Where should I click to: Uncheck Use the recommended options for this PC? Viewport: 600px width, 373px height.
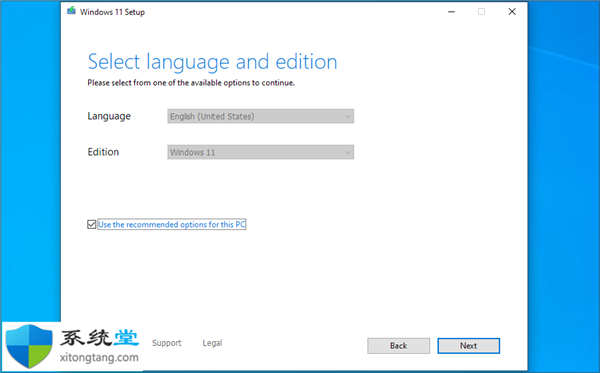pyautogui.click(x=91, y=224)
